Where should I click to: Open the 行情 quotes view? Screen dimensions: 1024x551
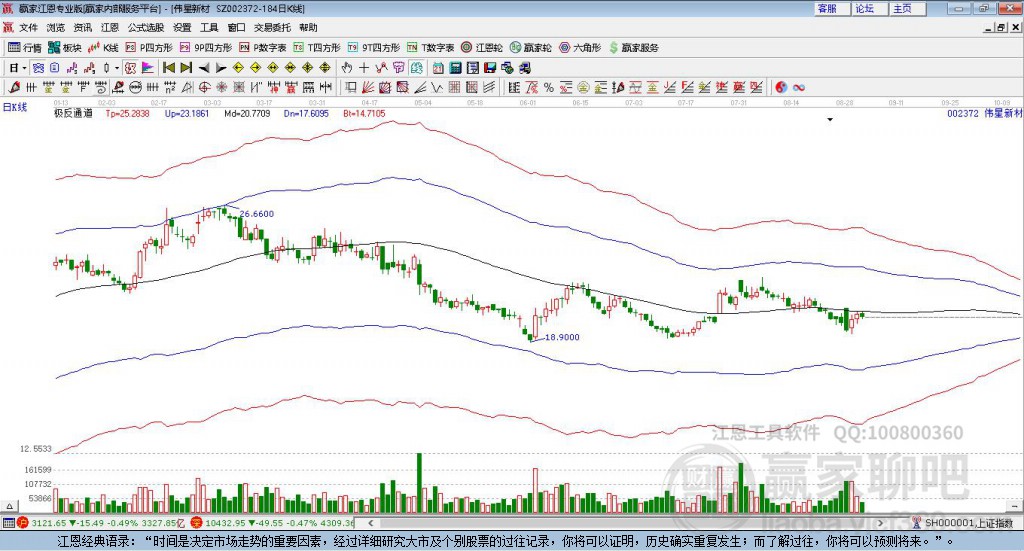(25, 48)
